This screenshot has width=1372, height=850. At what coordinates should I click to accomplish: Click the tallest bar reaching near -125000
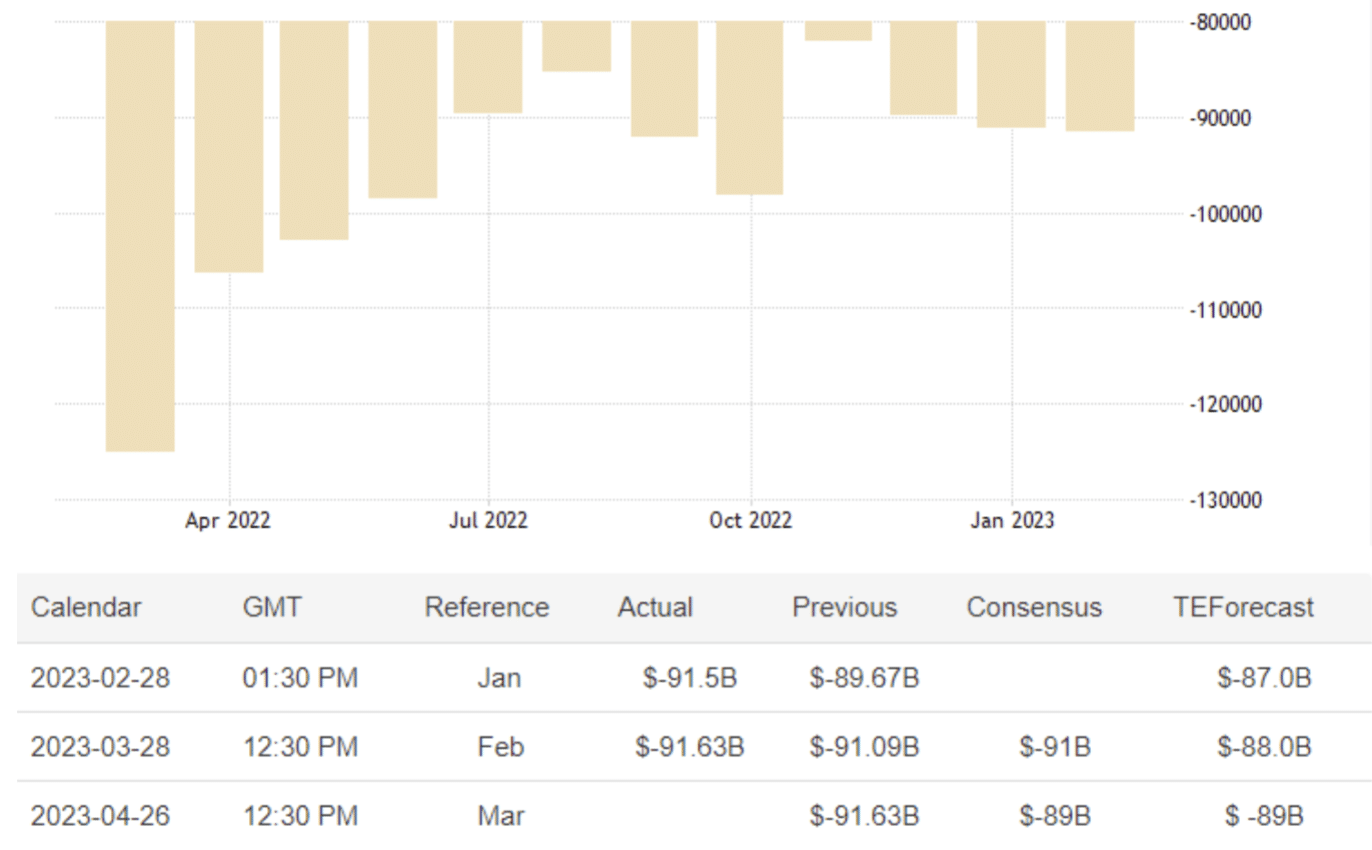tap(140, 235)
